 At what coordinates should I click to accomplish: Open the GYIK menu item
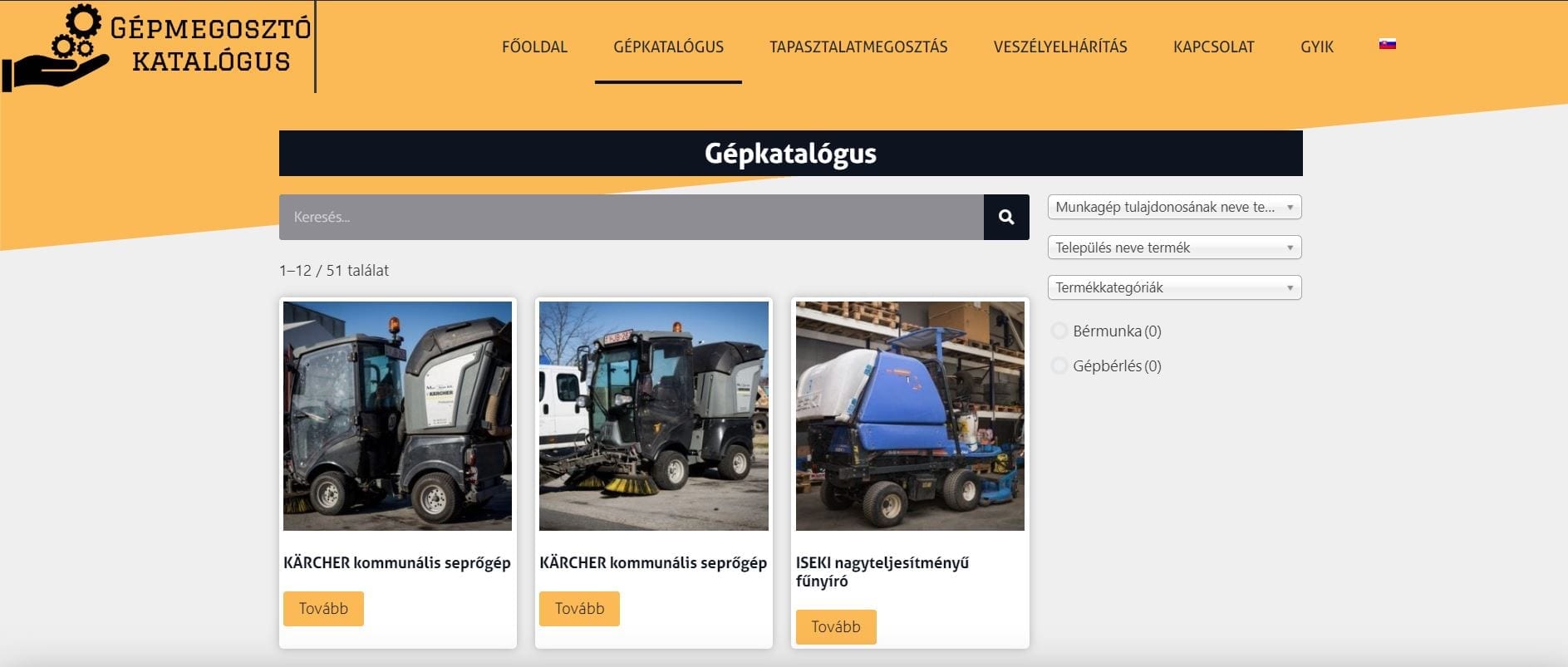click(x=1317, y=47)
